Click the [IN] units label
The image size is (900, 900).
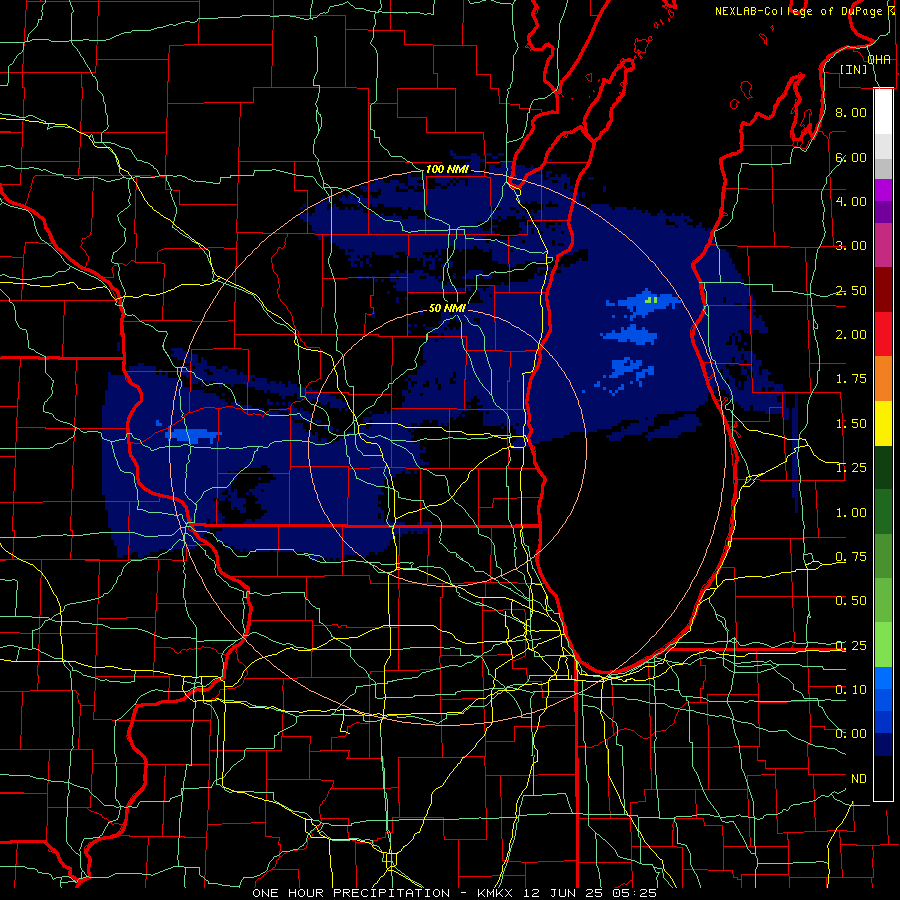coord(854,69)
